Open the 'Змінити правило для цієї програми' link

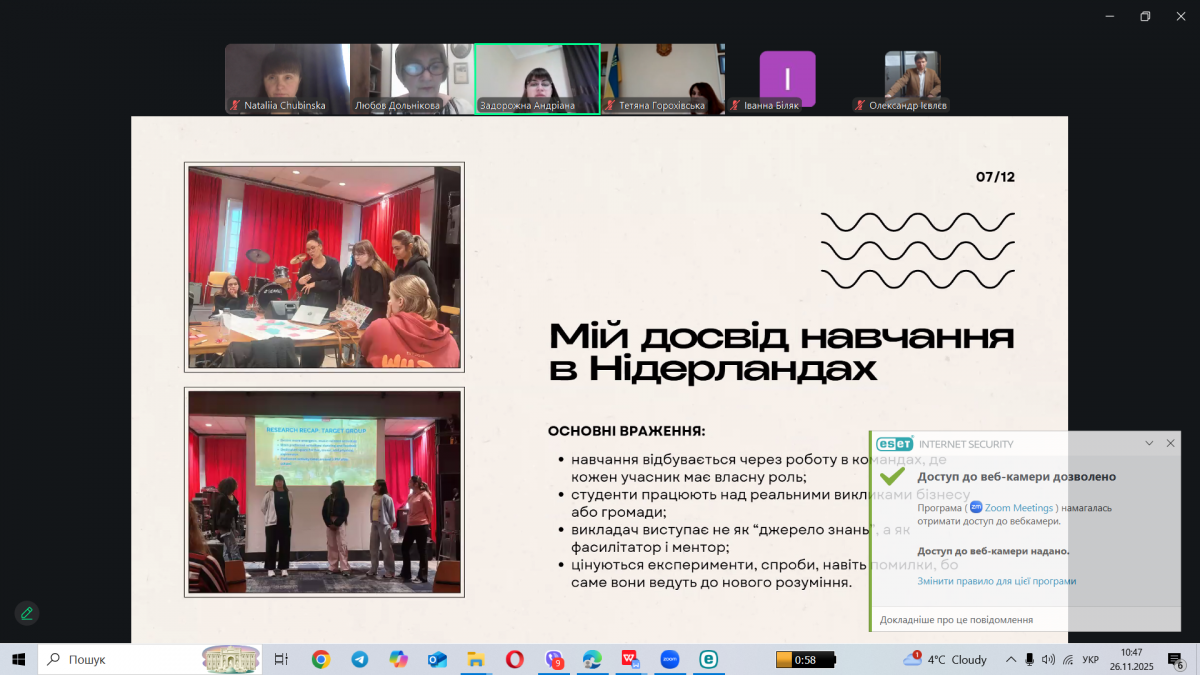[997, 580]
